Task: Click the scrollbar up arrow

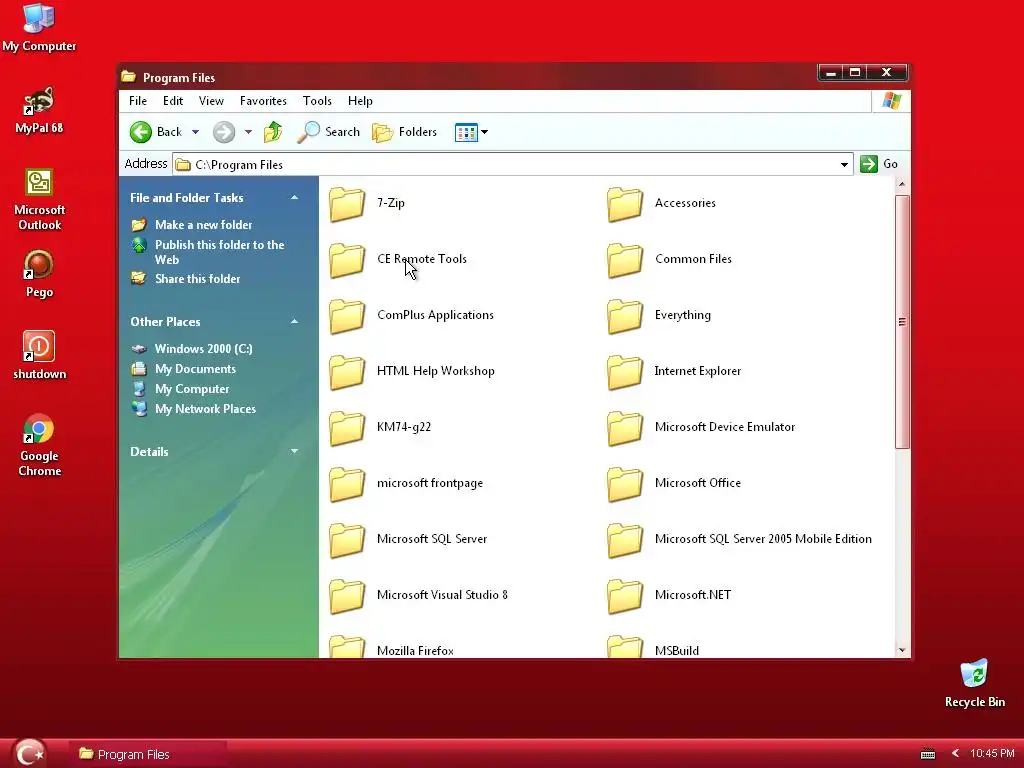Action: point(902,184)
